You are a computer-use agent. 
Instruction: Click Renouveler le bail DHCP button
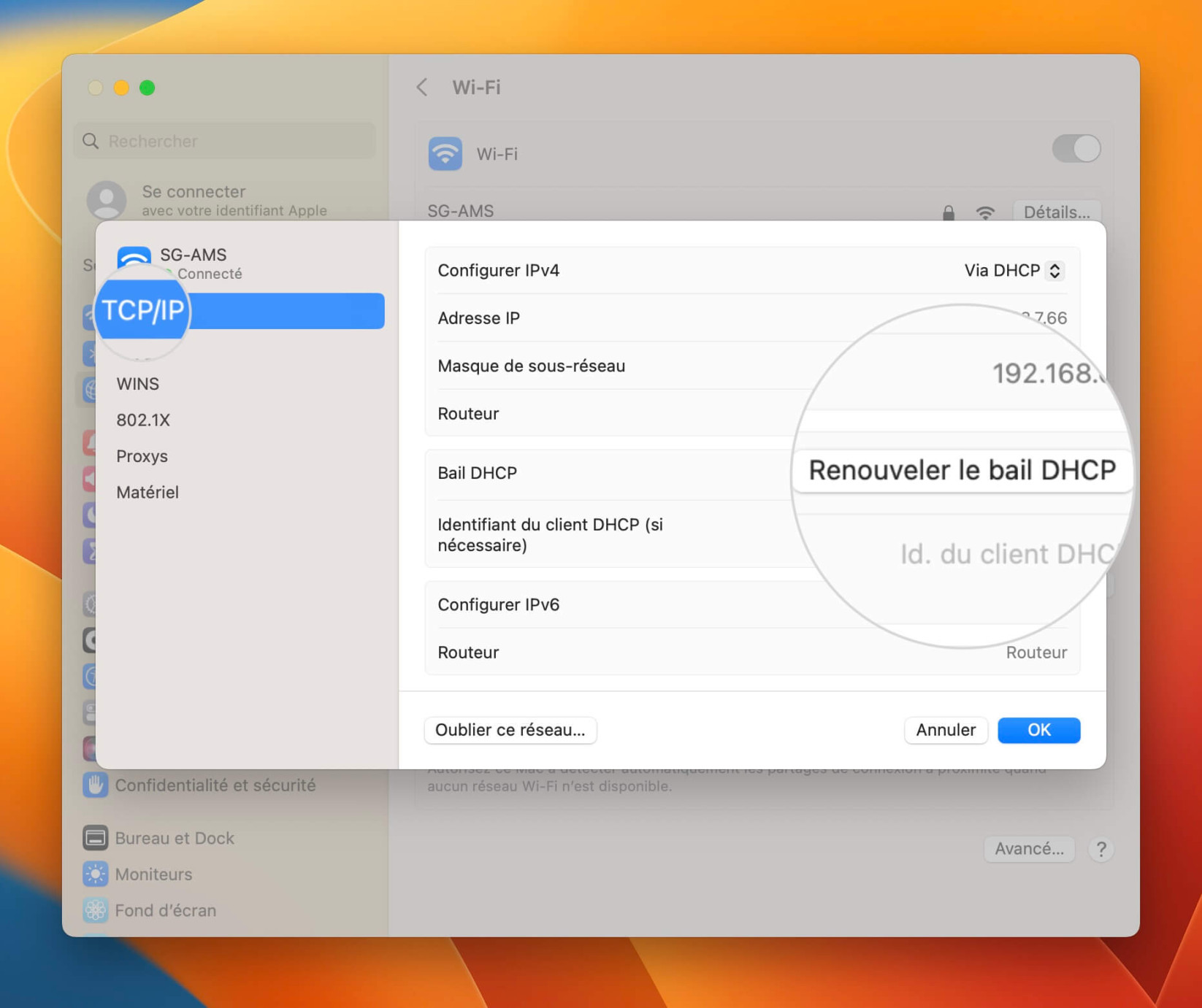[962, 470]
